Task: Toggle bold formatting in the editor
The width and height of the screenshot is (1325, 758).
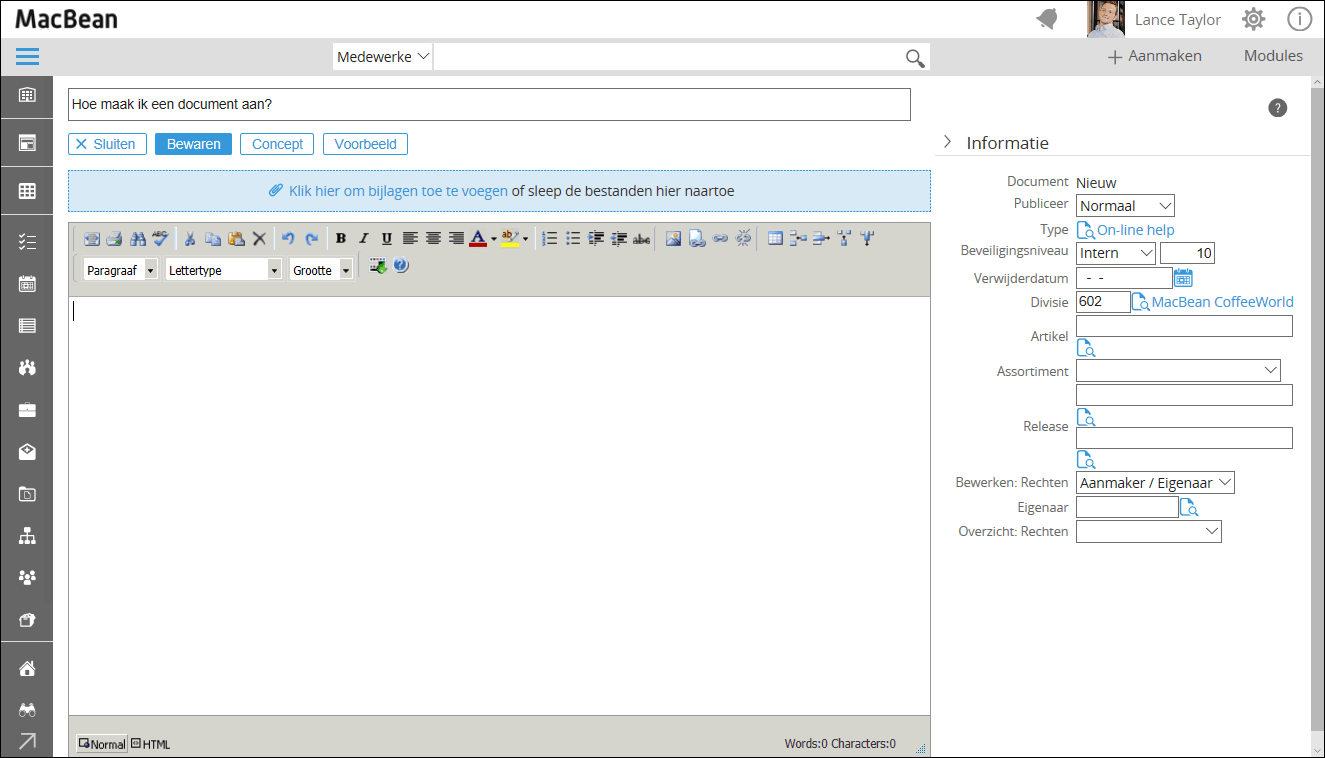Action: 340,238
